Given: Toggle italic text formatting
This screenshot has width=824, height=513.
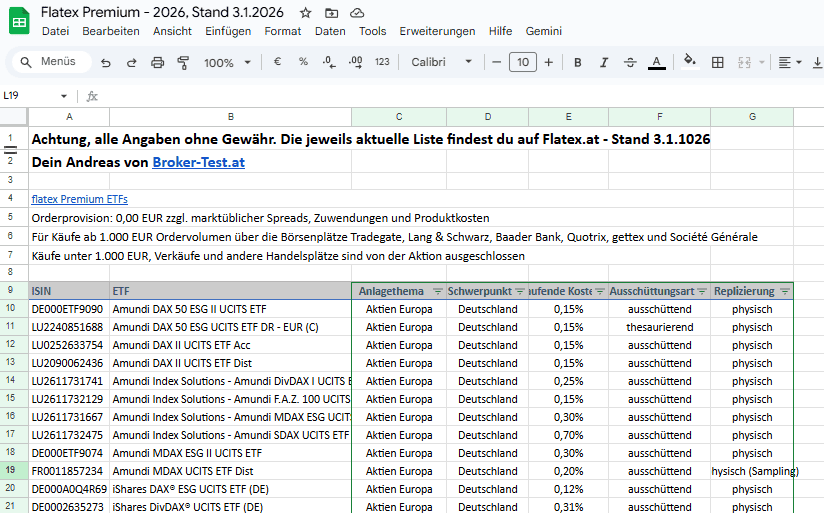Looking at the screenshot, I should tap(603, 62).
